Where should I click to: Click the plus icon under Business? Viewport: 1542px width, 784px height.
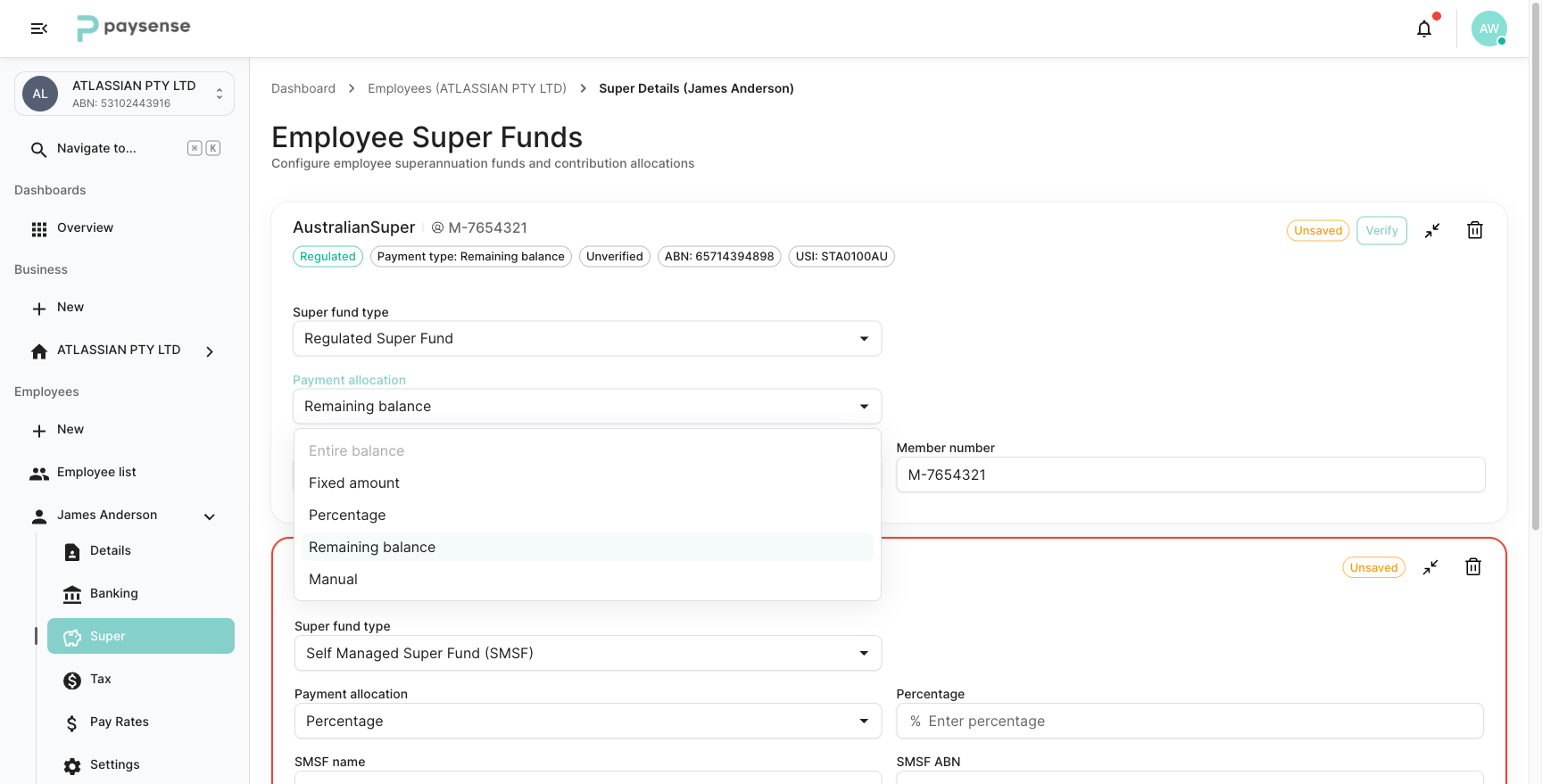click(38, 309)
